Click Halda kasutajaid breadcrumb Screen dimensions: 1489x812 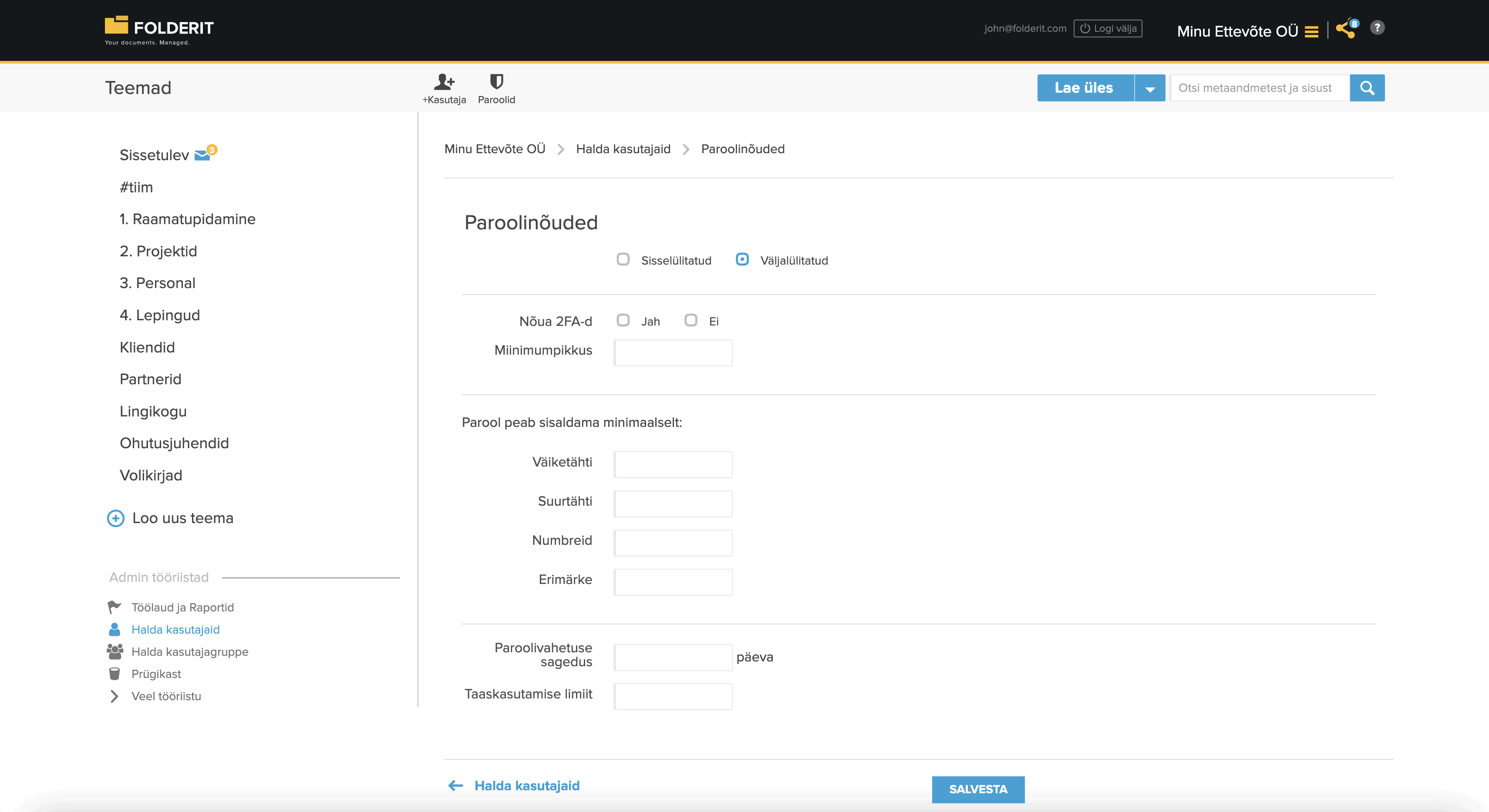pyautogui.click(x=623, y=149)
